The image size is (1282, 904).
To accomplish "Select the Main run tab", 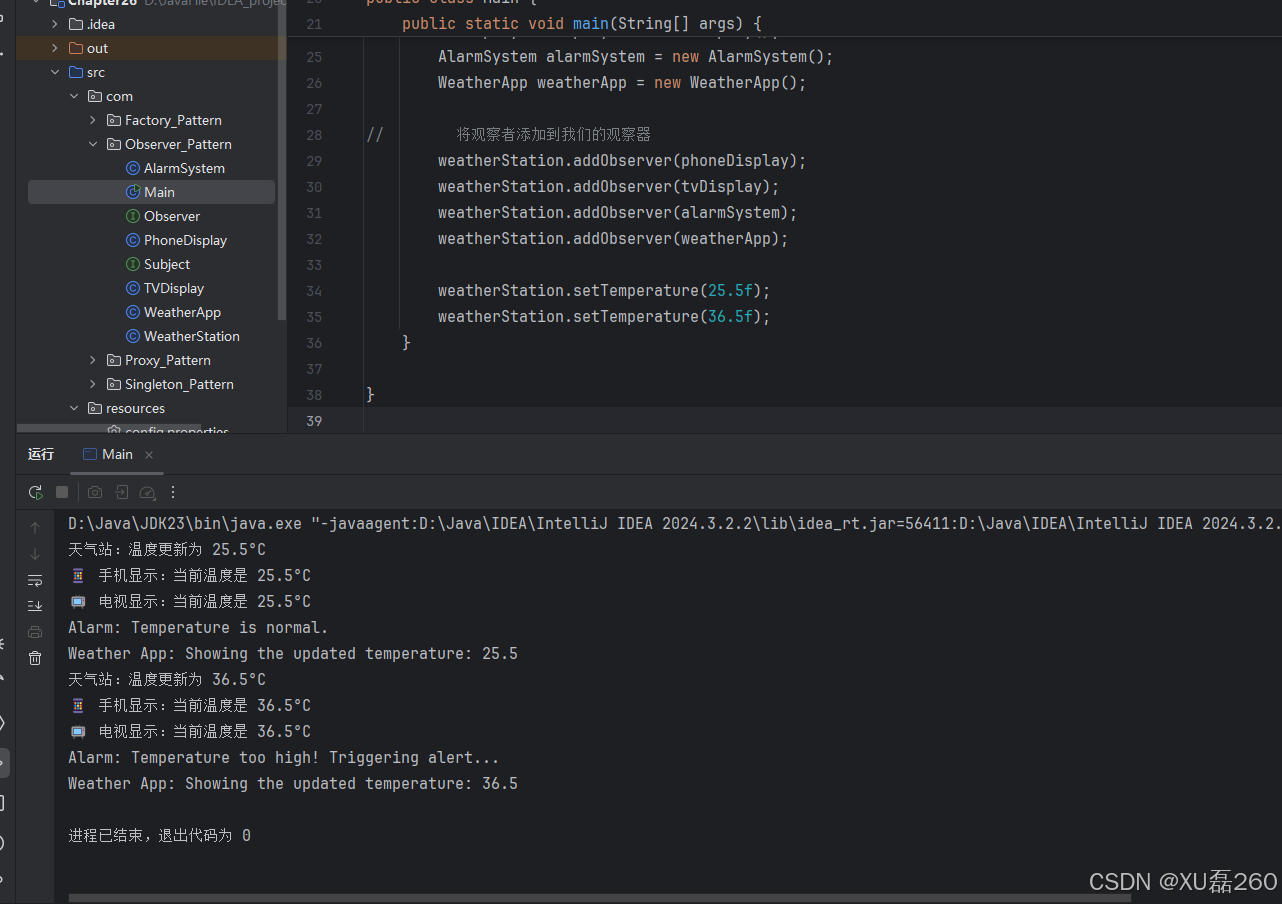I will click(118, 454).
